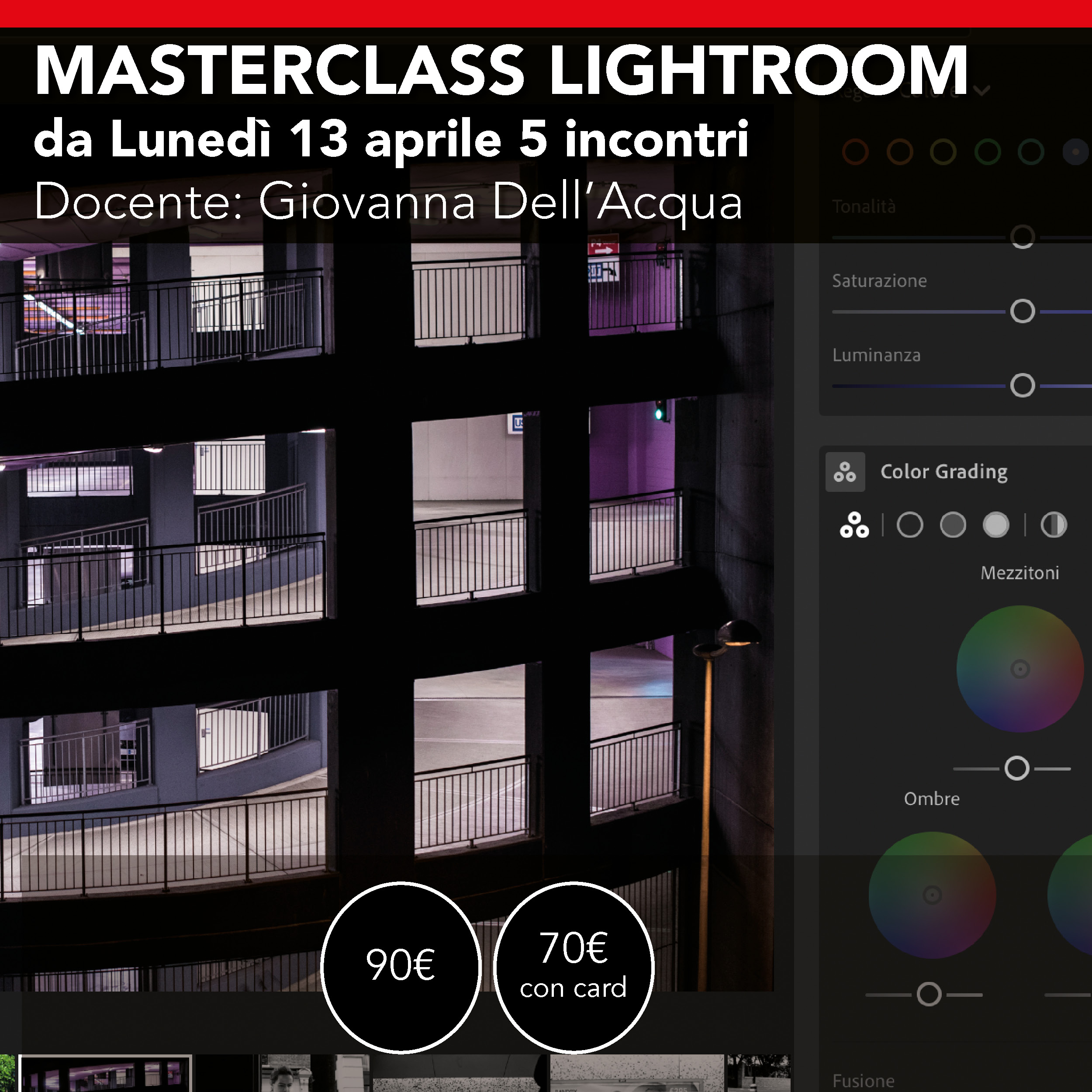
Task: Switch to the shadows-only grading circle icon
Action: [909, 525]
